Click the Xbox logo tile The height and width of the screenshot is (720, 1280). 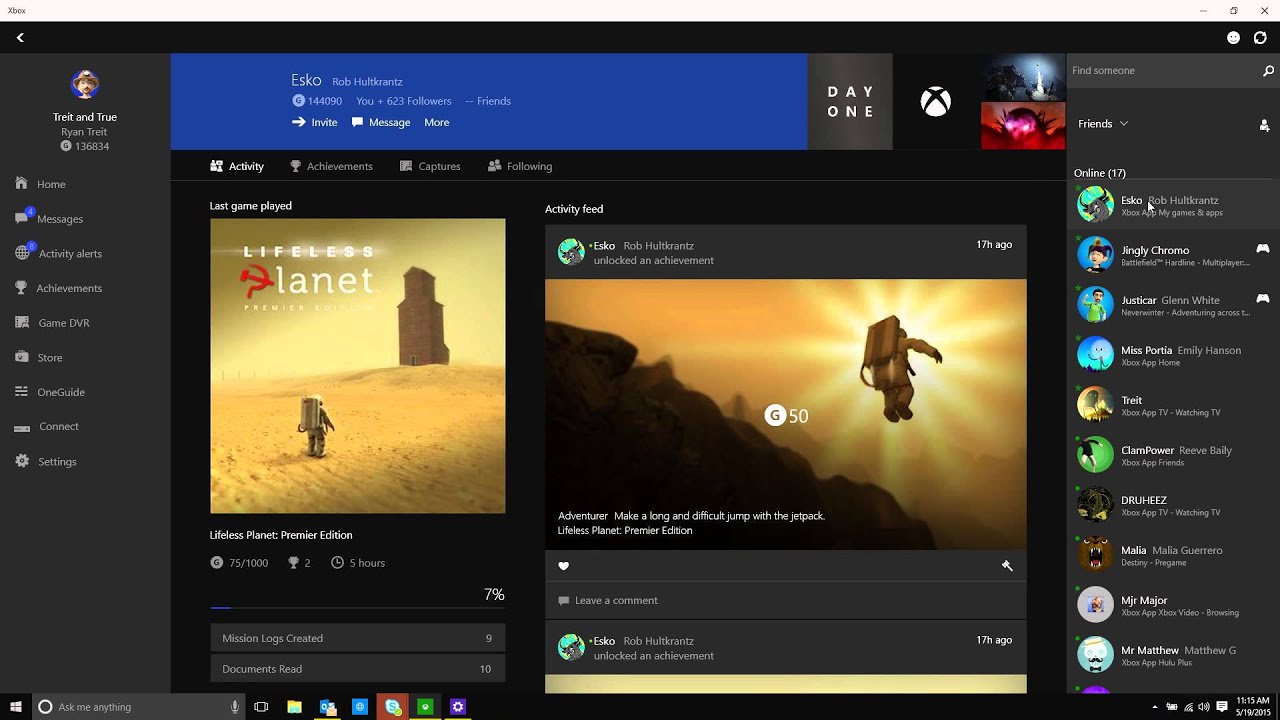936,102
